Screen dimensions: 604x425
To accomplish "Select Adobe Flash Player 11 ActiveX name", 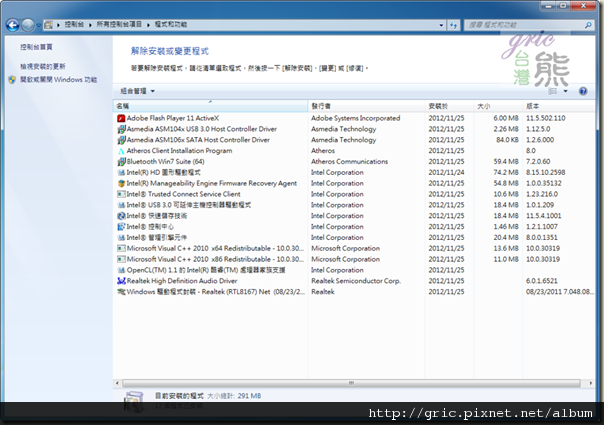I will tap(173, 118).
